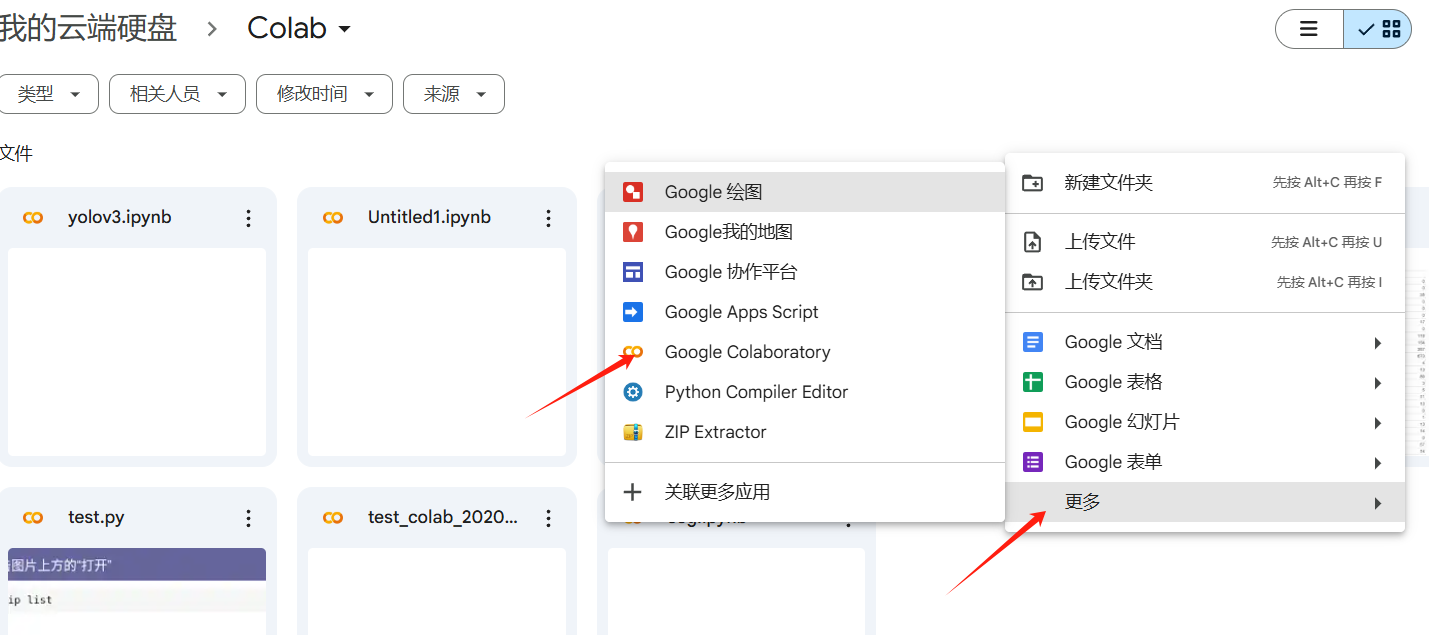
Task: Expand the Google 表单 submenu arrow
Action: coord(1378,463)
